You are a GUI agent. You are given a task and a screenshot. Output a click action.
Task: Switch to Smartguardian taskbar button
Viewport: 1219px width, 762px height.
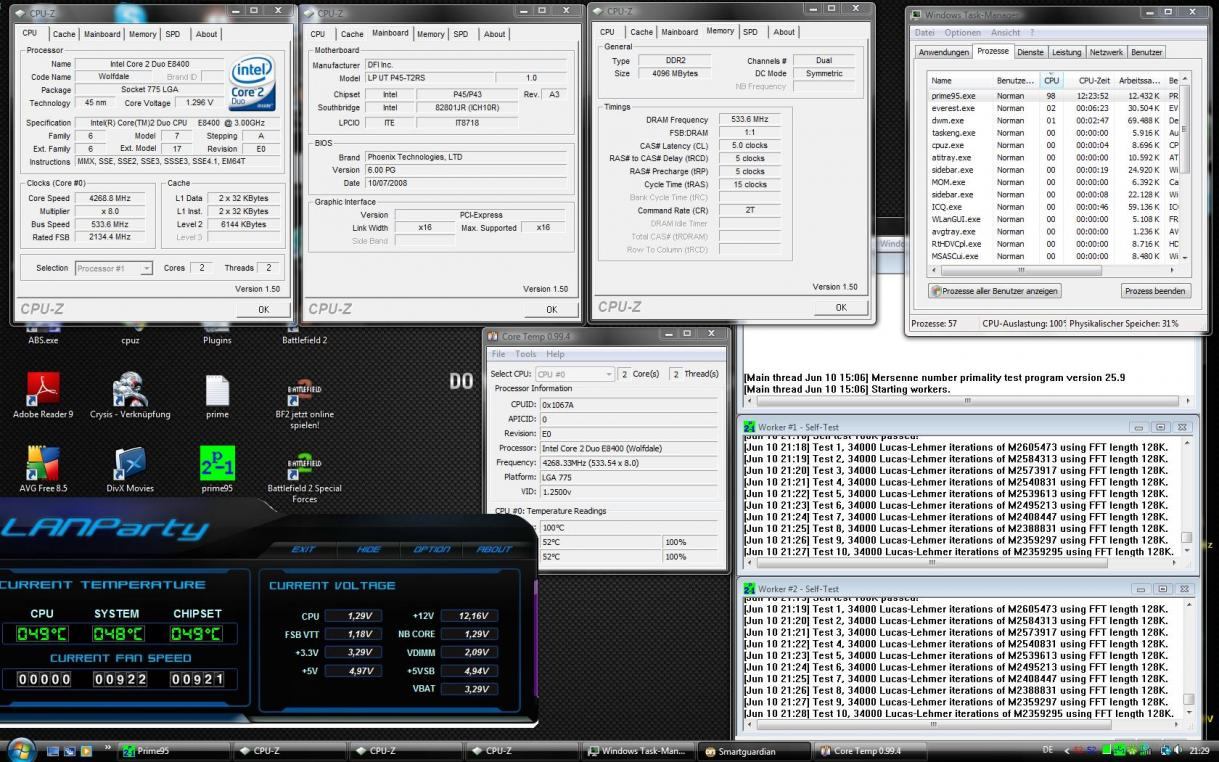click(x=756, y=750)
